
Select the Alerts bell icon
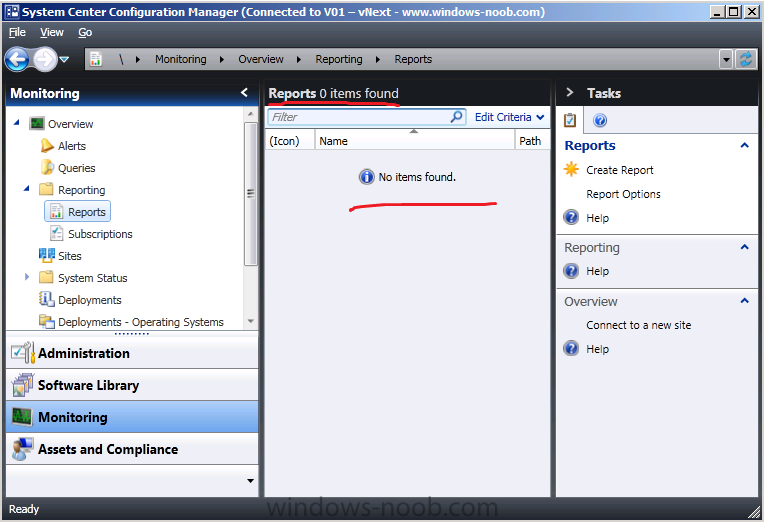pos(47,145)
